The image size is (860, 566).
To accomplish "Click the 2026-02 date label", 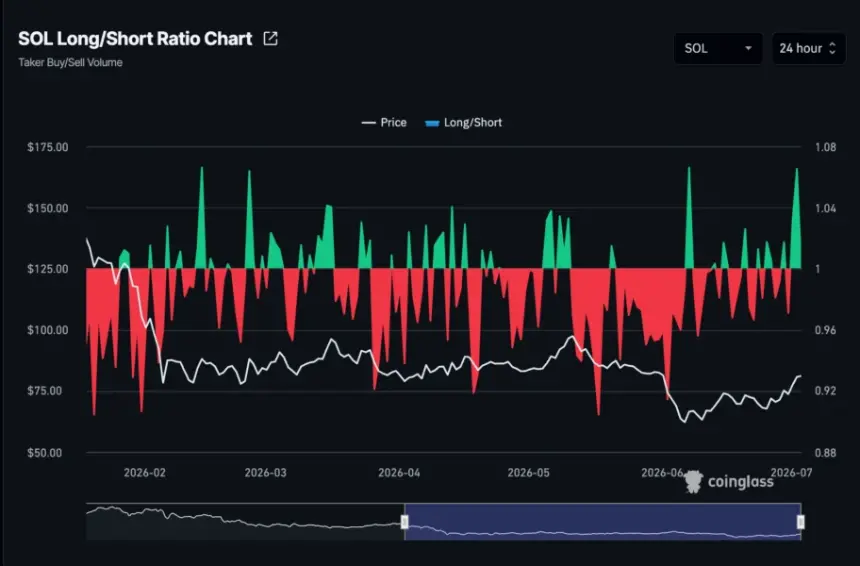I will [x=145, y=473].
